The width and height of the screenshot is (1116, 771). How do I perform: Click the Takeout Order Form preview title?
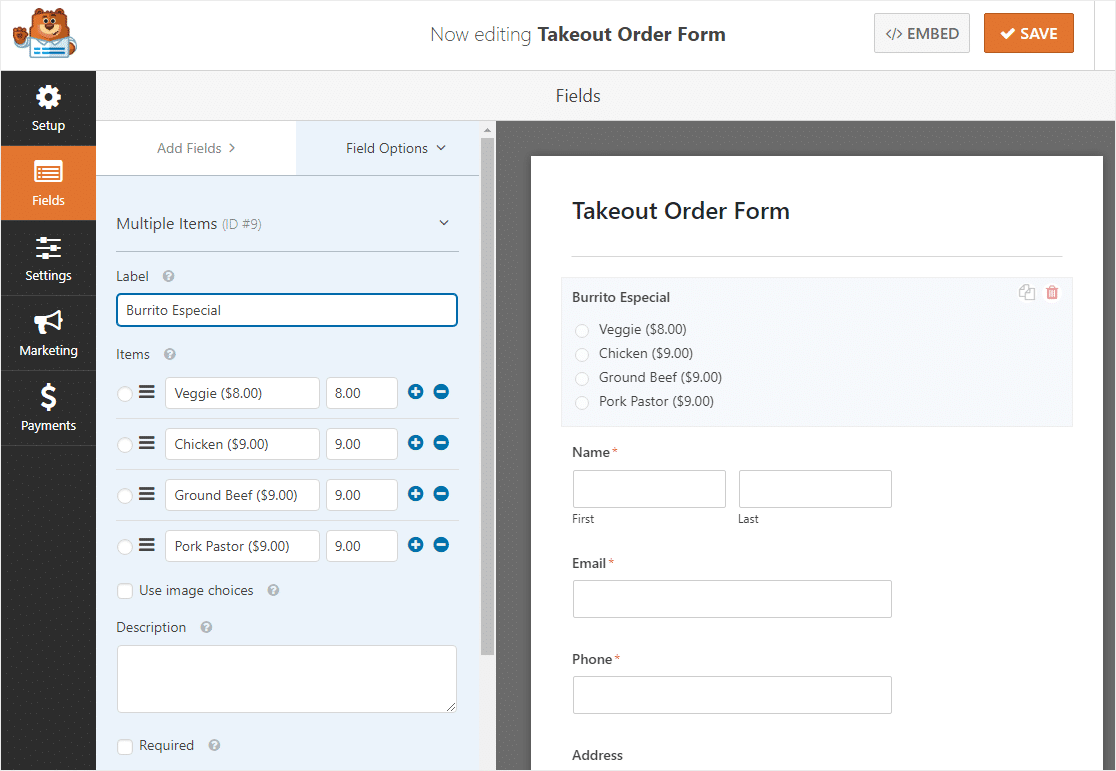tap(680, 211)
